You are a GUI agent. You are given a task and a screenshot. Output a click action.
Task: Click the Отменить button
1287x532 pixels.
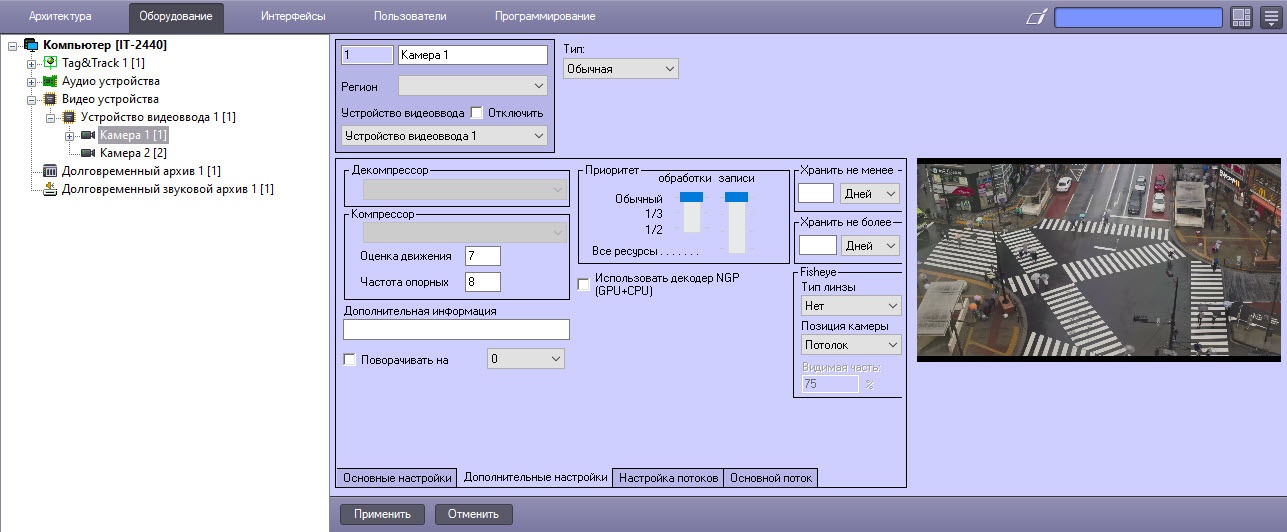coord(473,514)
